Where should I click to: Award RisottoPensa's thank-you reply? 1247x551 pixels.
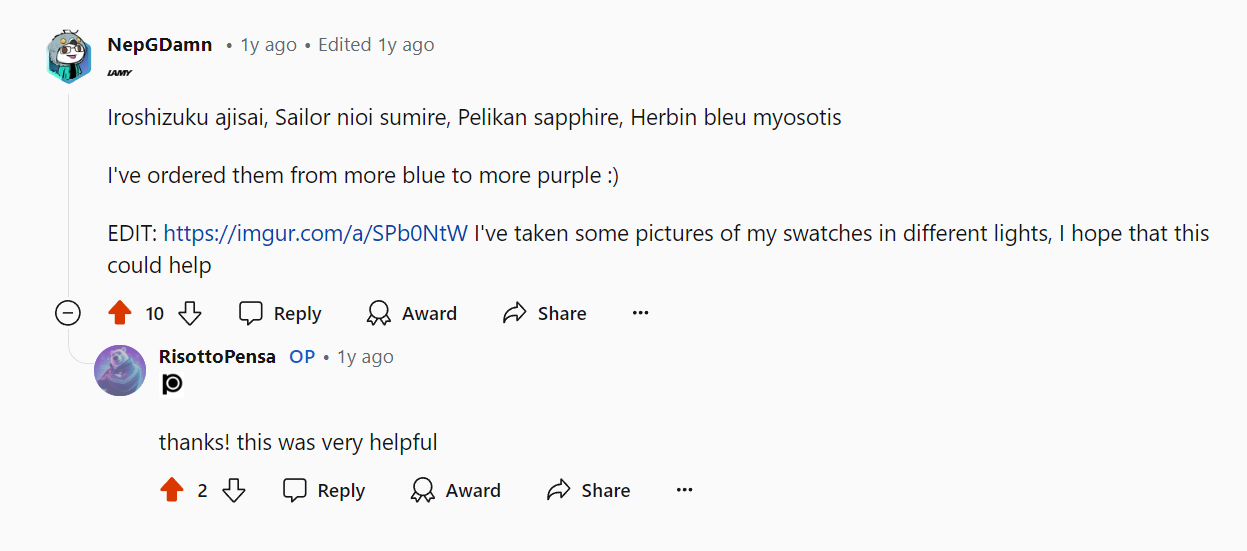(x=456, y=491)
